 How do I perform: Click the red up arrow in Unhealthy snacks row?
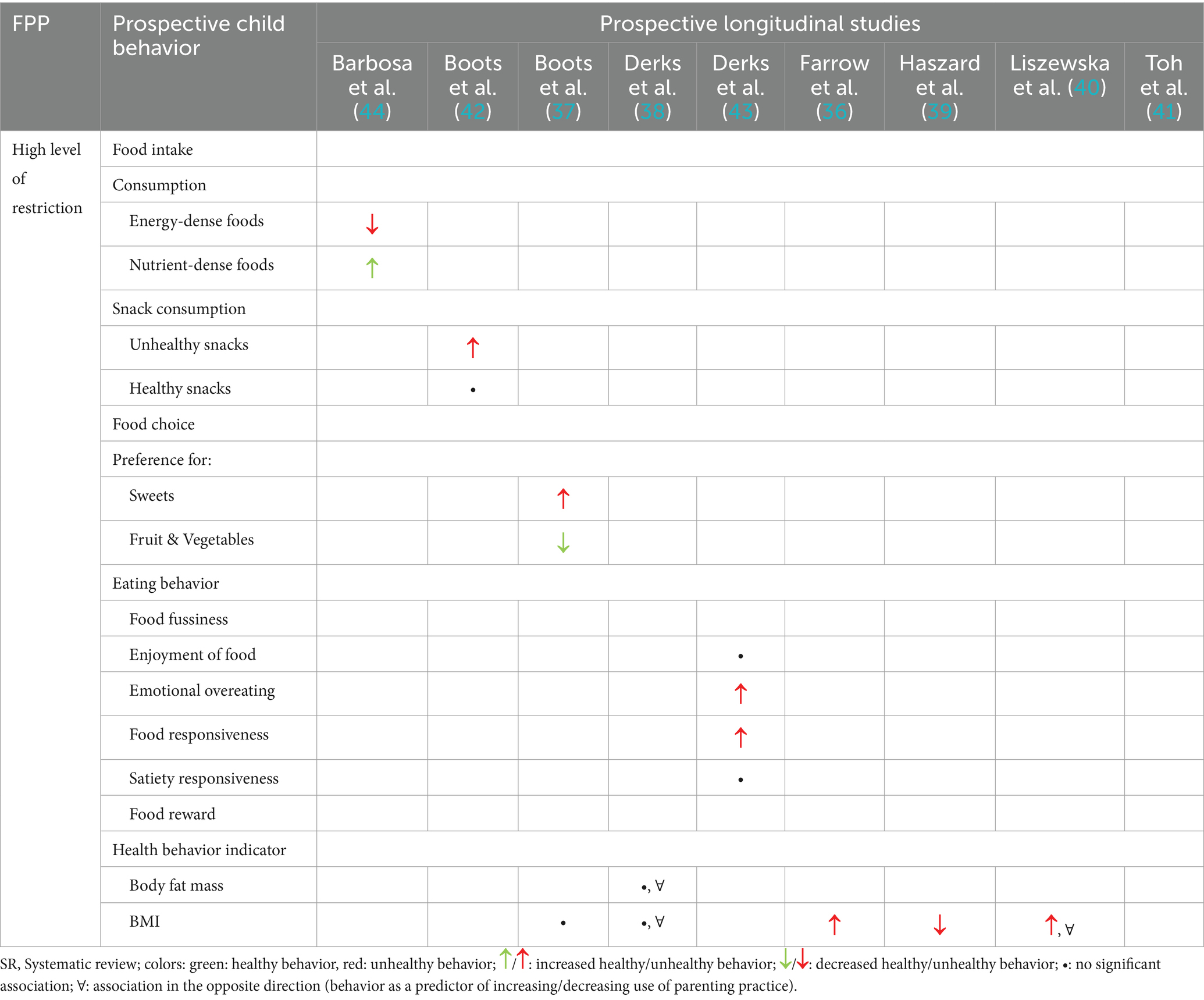(x=473, y=347)
